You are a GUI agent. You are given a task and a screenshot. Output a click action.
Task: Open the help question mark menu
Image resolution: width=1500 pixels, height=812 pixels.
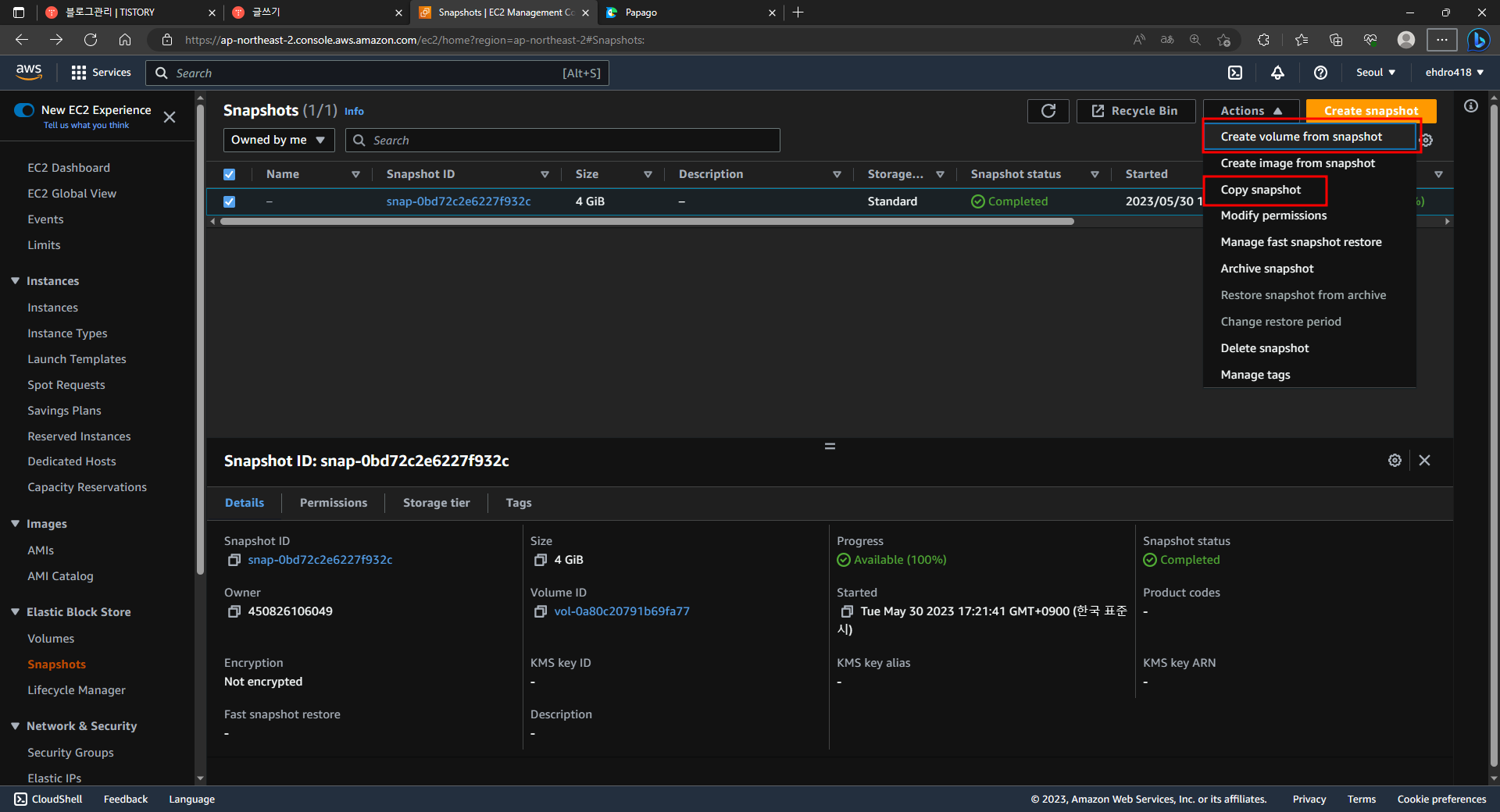(1320, 73)
